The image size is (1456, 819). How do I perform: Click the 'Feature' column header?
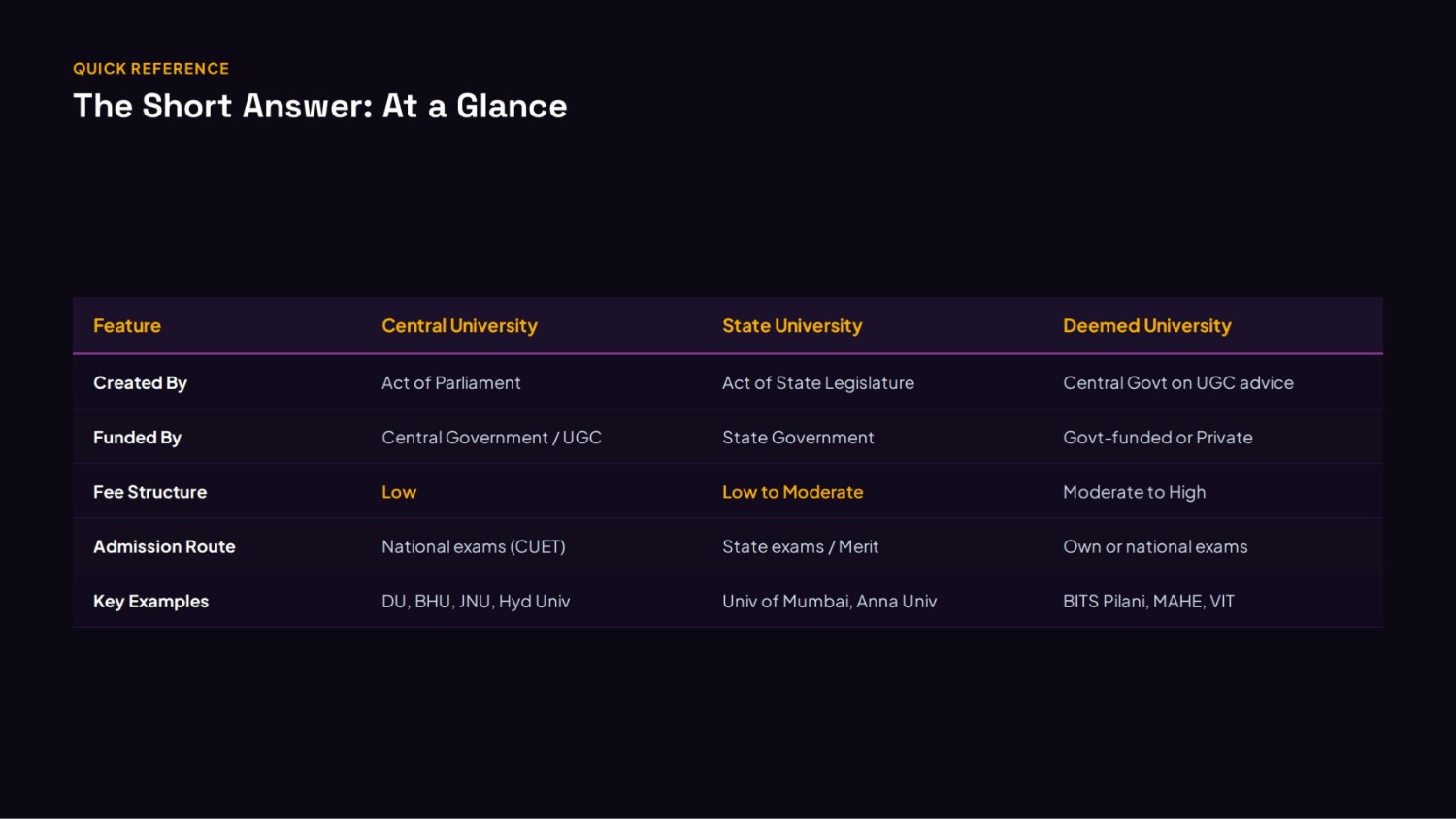(x=127, y=326)
